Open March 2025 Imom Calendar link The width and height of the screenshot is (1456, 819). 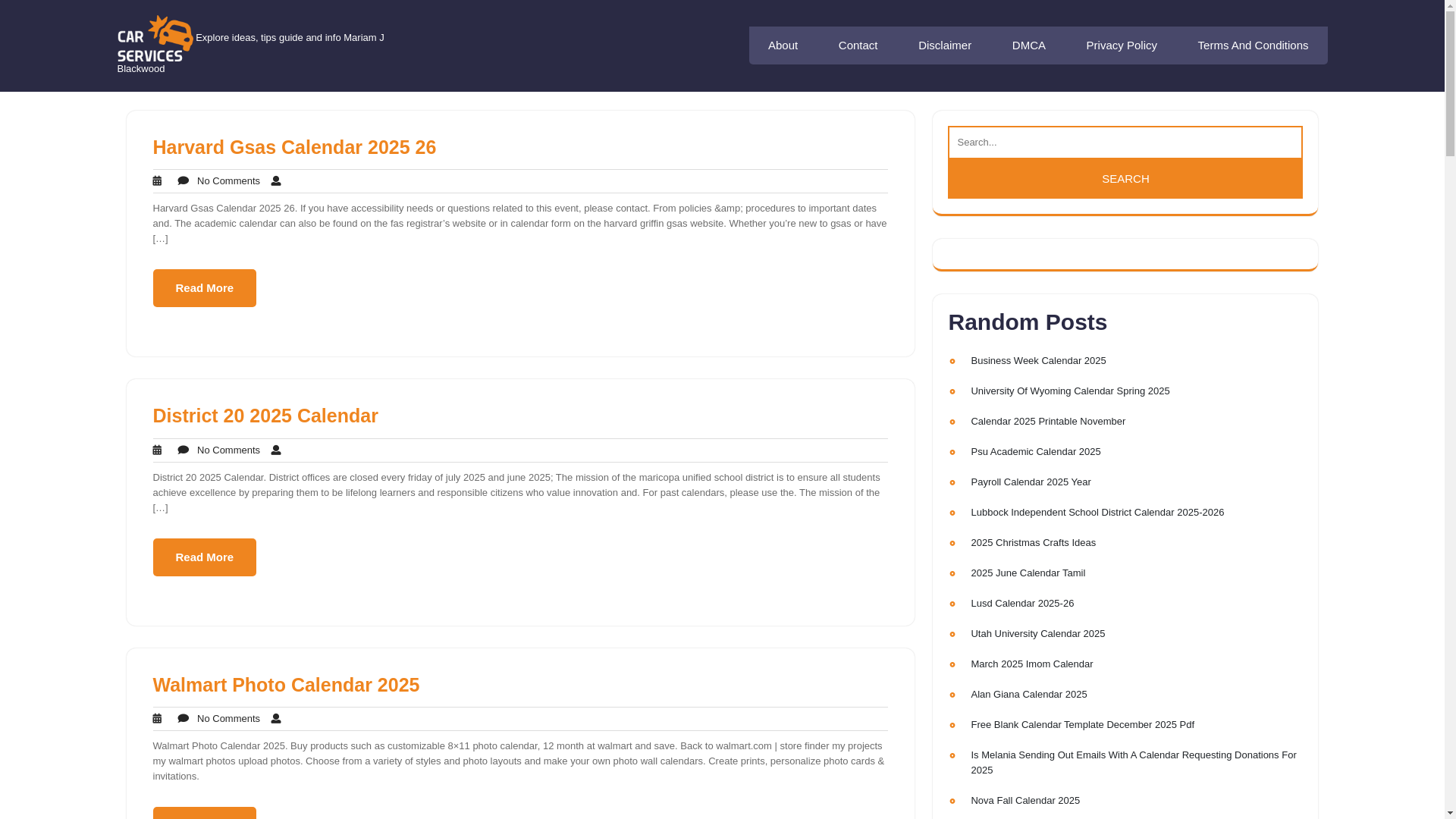pyautogui.click(x=1031, y=664)
